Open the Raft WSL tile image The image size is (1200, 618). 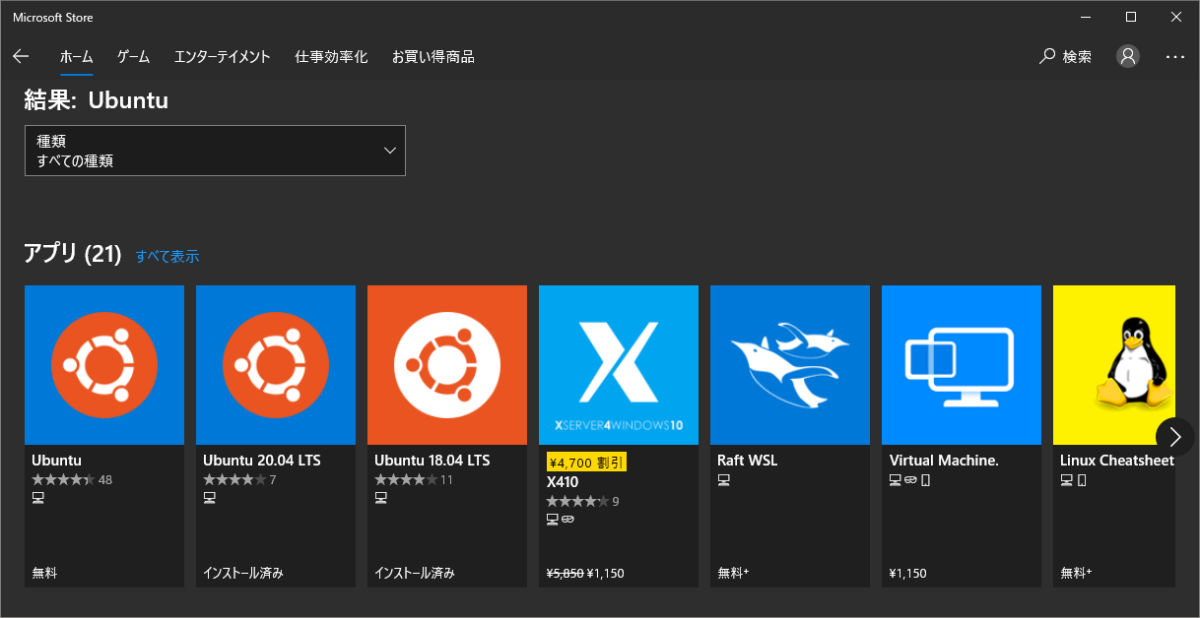790,365
